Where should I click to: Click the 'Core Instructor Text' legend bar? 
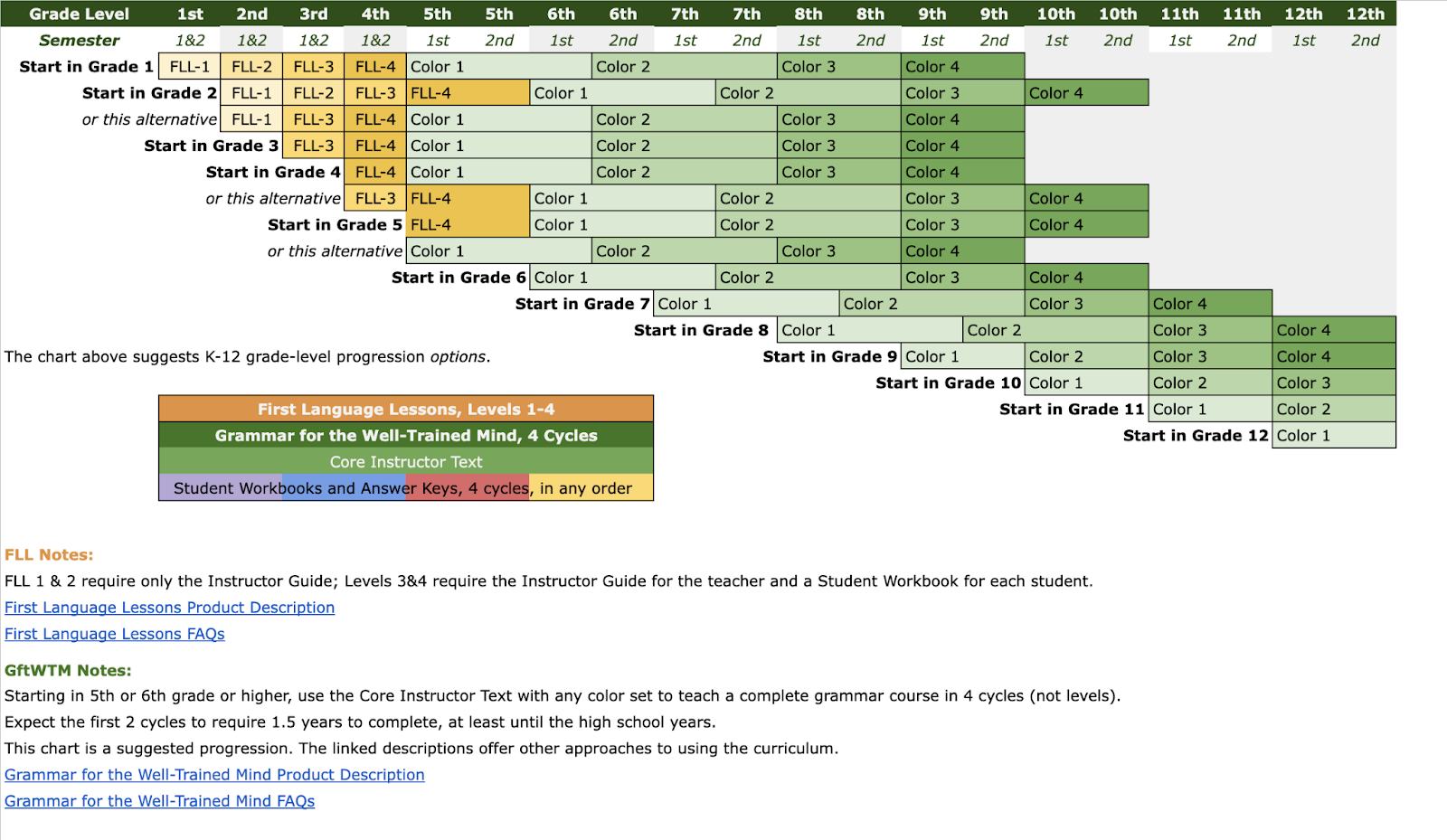pos(406,461)
